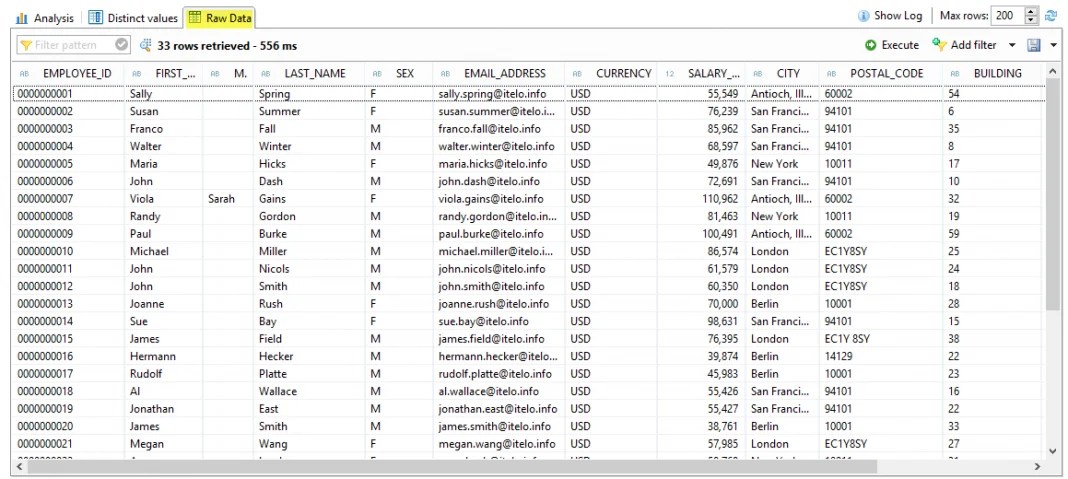Click the text type icon on SEX header

(x=377, y=74)
